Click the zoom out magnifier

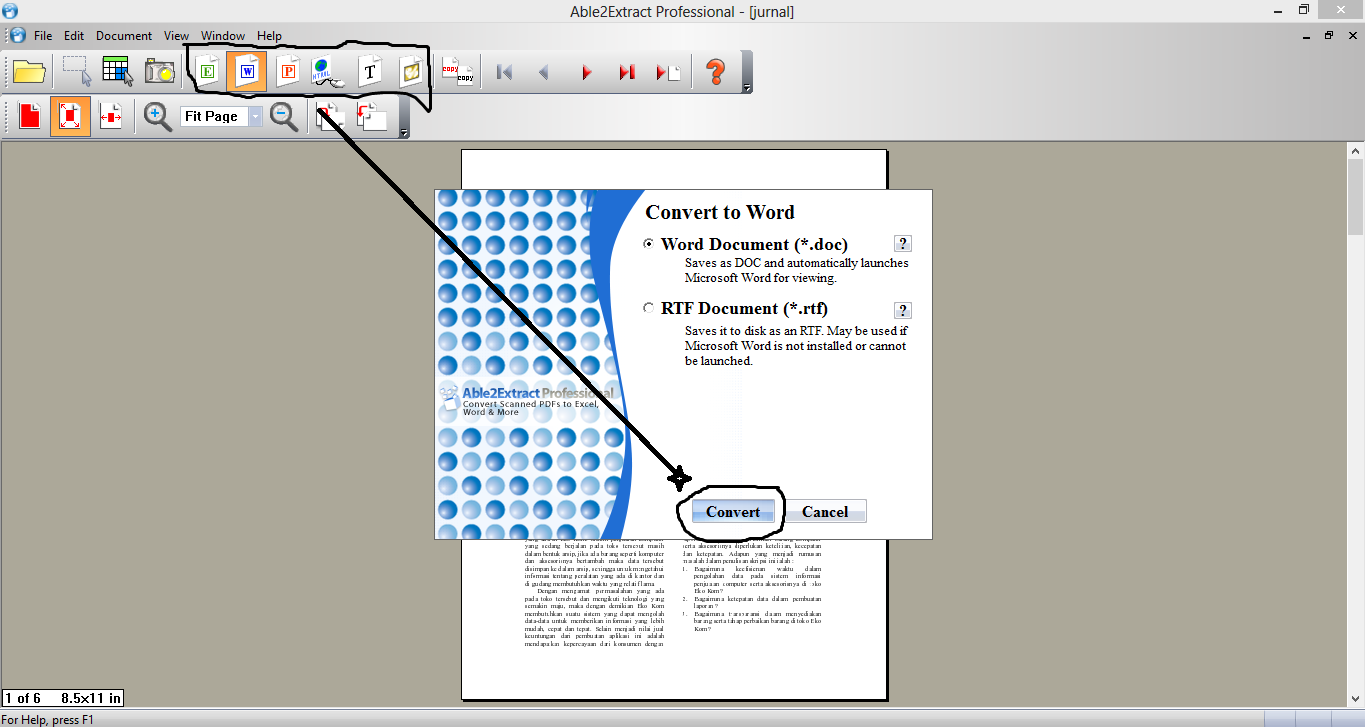click(x=285, y=117)
